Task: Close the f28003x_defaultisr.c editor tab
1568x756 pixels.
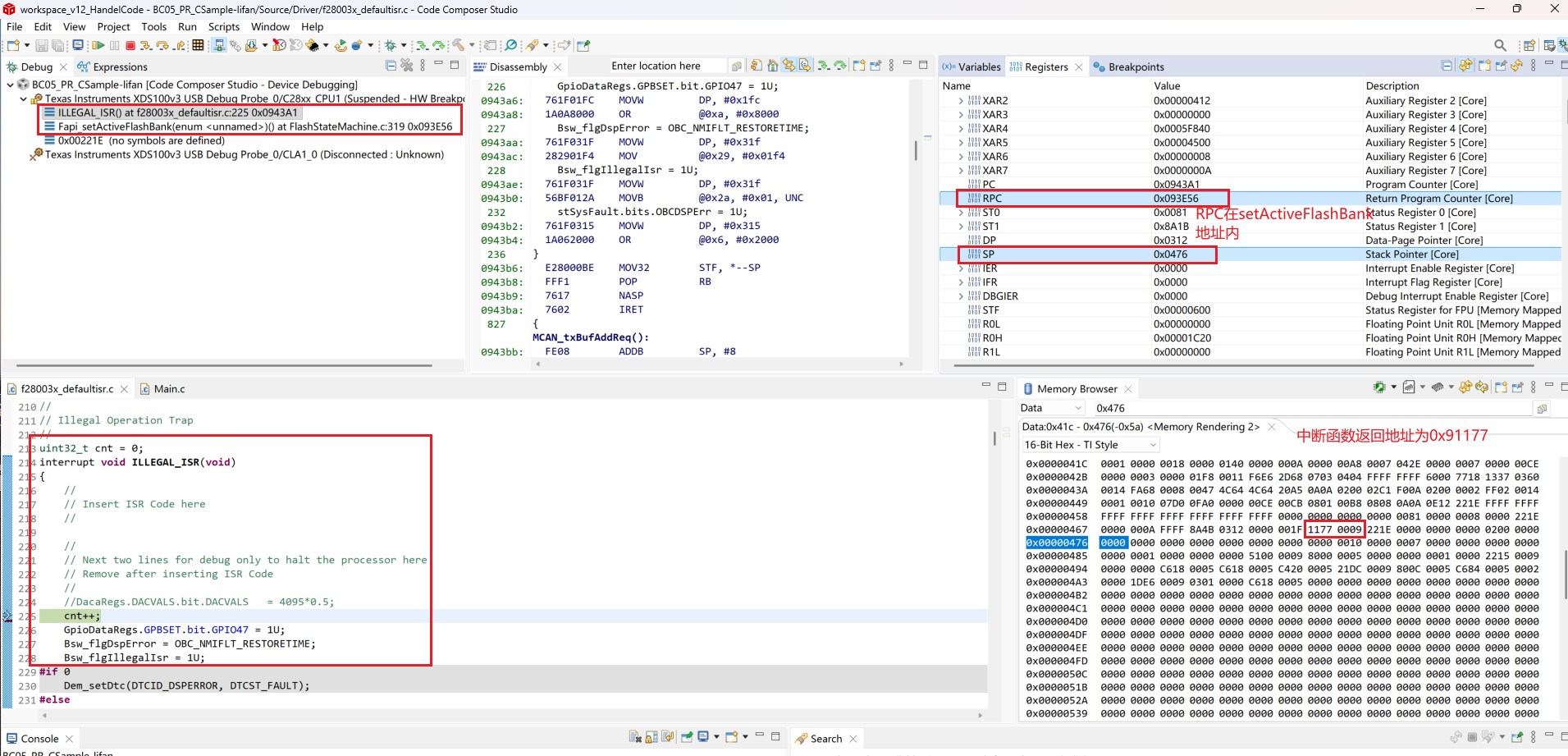Action: [124, 389]
